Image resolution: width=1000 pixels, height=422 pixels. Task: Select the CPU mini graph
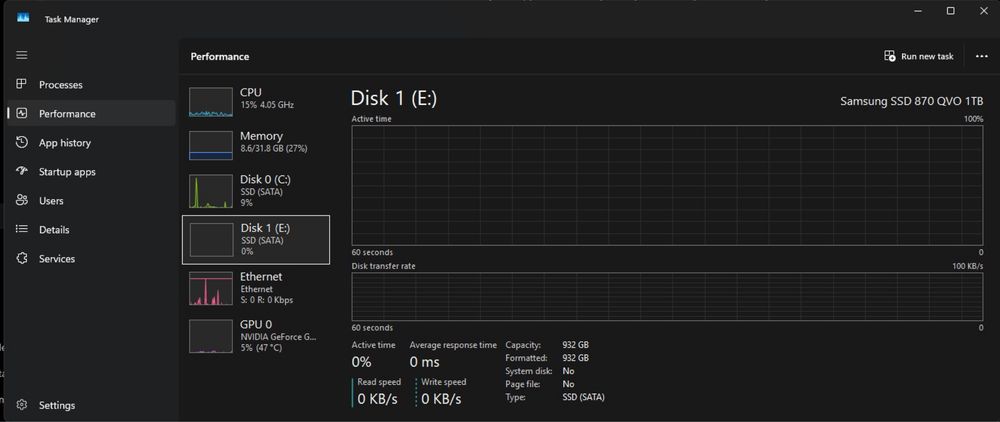click(x=210, y=102)
